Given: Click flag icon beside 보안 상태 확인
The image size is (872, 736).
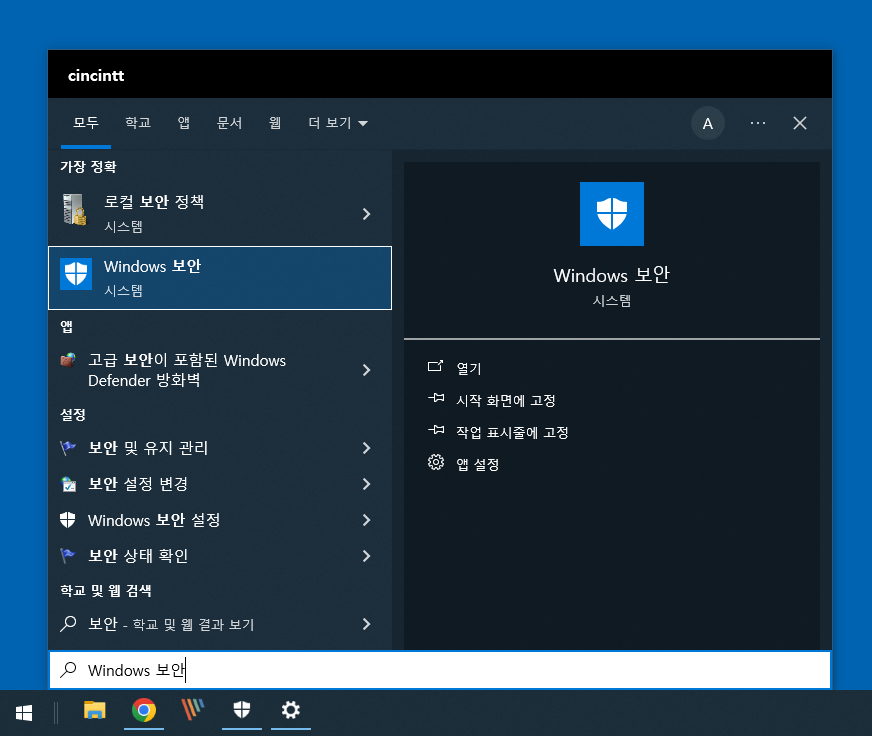Looking at the screenshot, I should (68, 555).
